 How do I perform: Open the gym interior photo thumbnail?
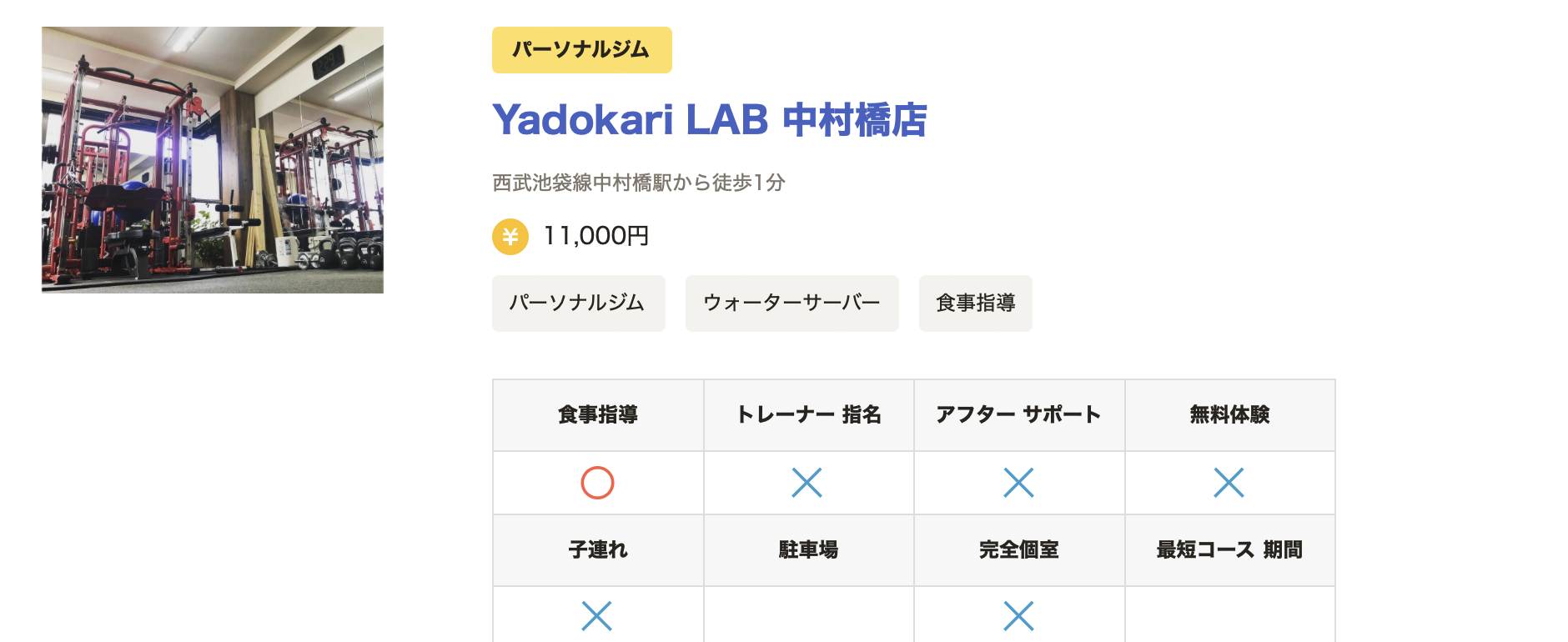(x=213, y=160)
